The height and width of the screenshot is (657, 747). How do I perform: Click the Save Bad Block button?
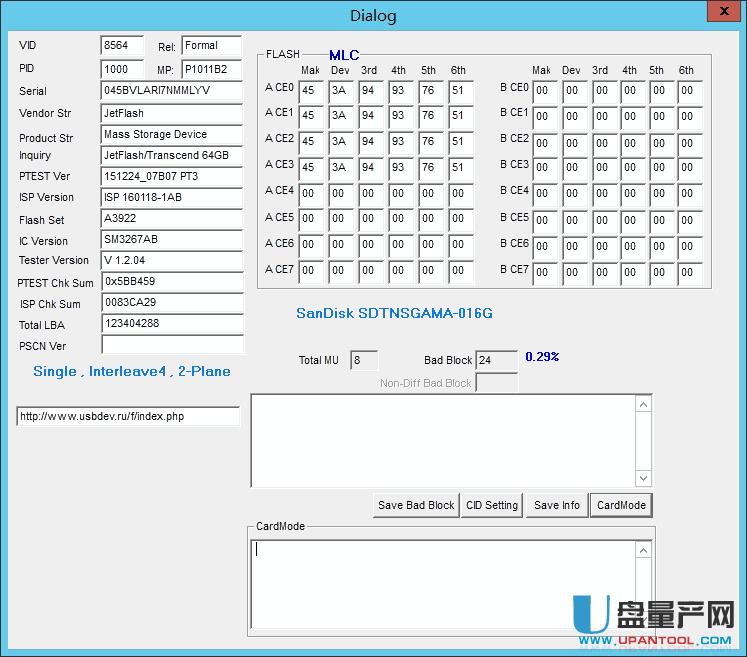[416, 505]
